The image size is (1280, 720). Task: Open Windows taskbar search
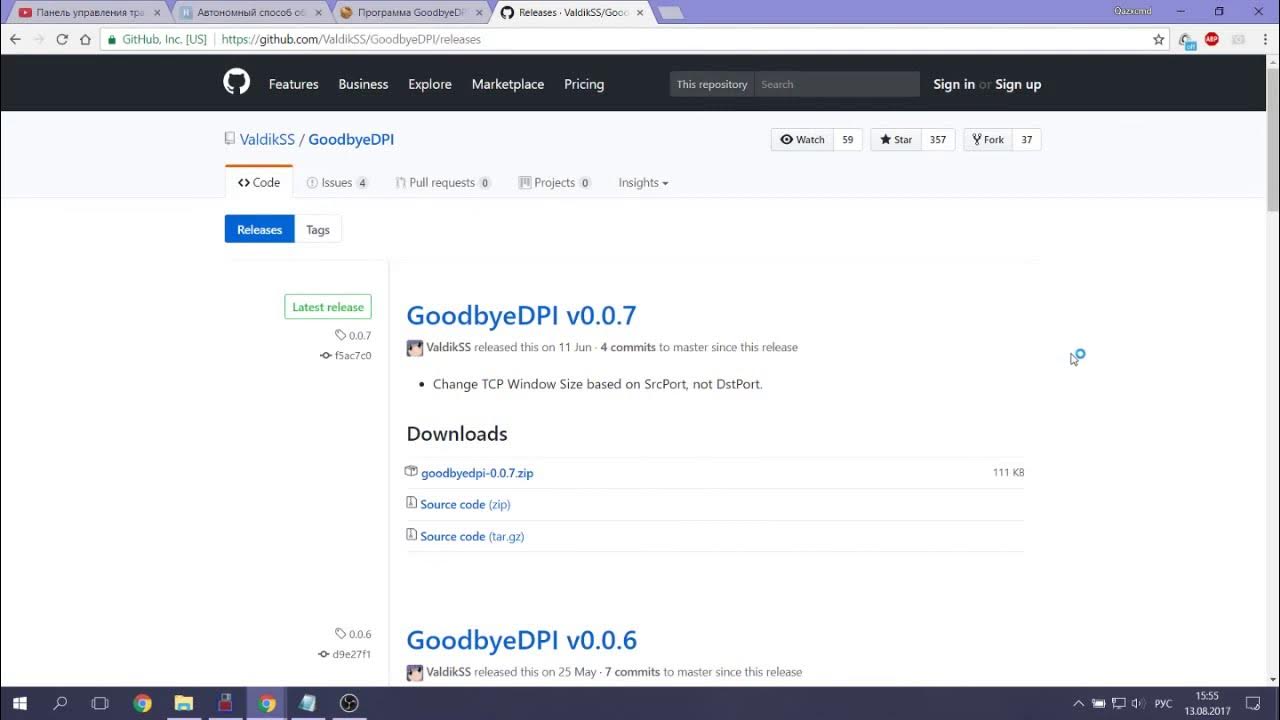[x=60, y=703]
